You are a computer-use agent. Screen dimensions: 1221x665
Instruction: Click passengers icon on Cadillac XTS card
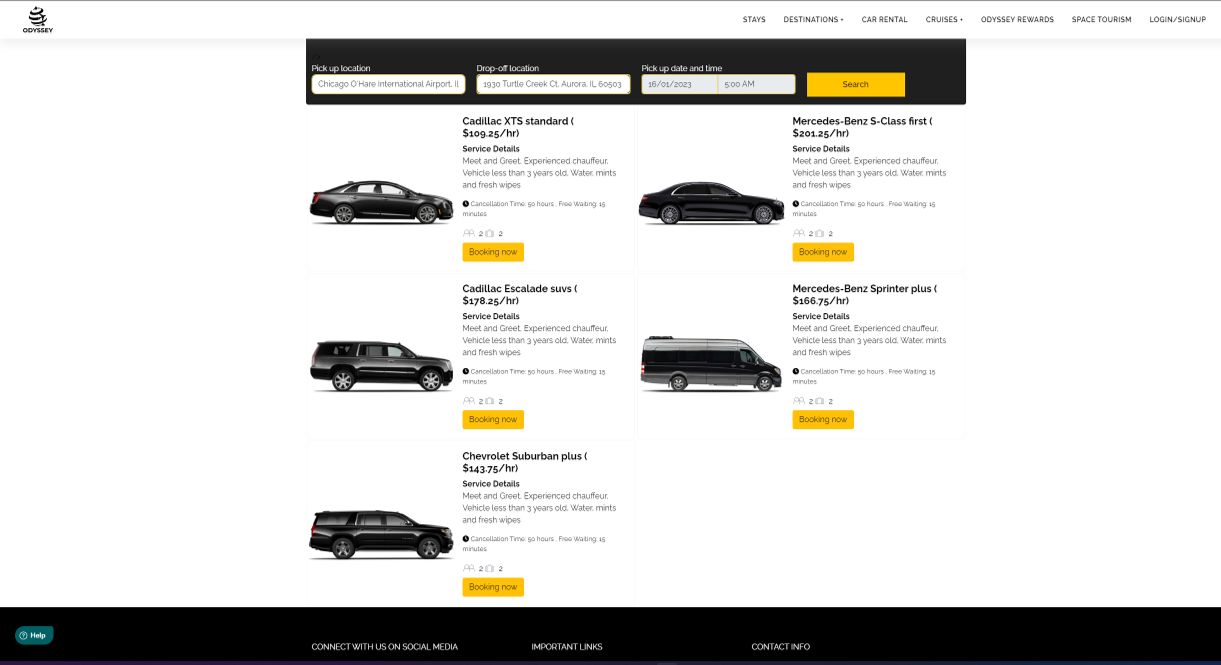(x=469, y=233)
